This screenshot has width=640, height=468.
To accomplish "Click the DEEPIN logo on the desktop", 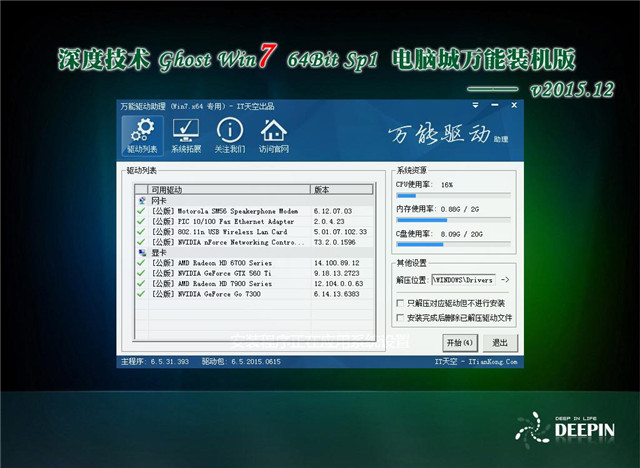I will [x=565, y=429].
